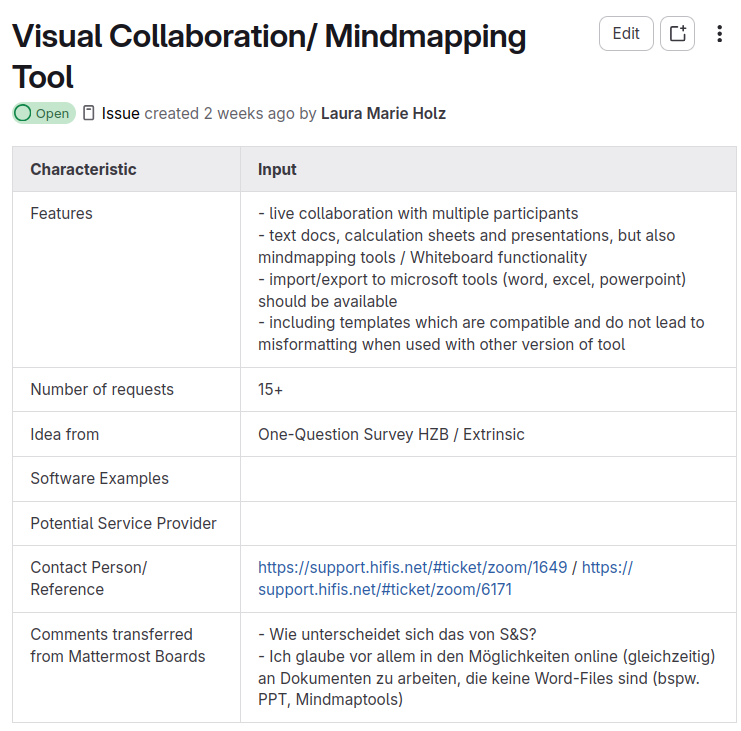741x731 pixels.
Task: Click the features description text cell
Action: pos(480,279)
